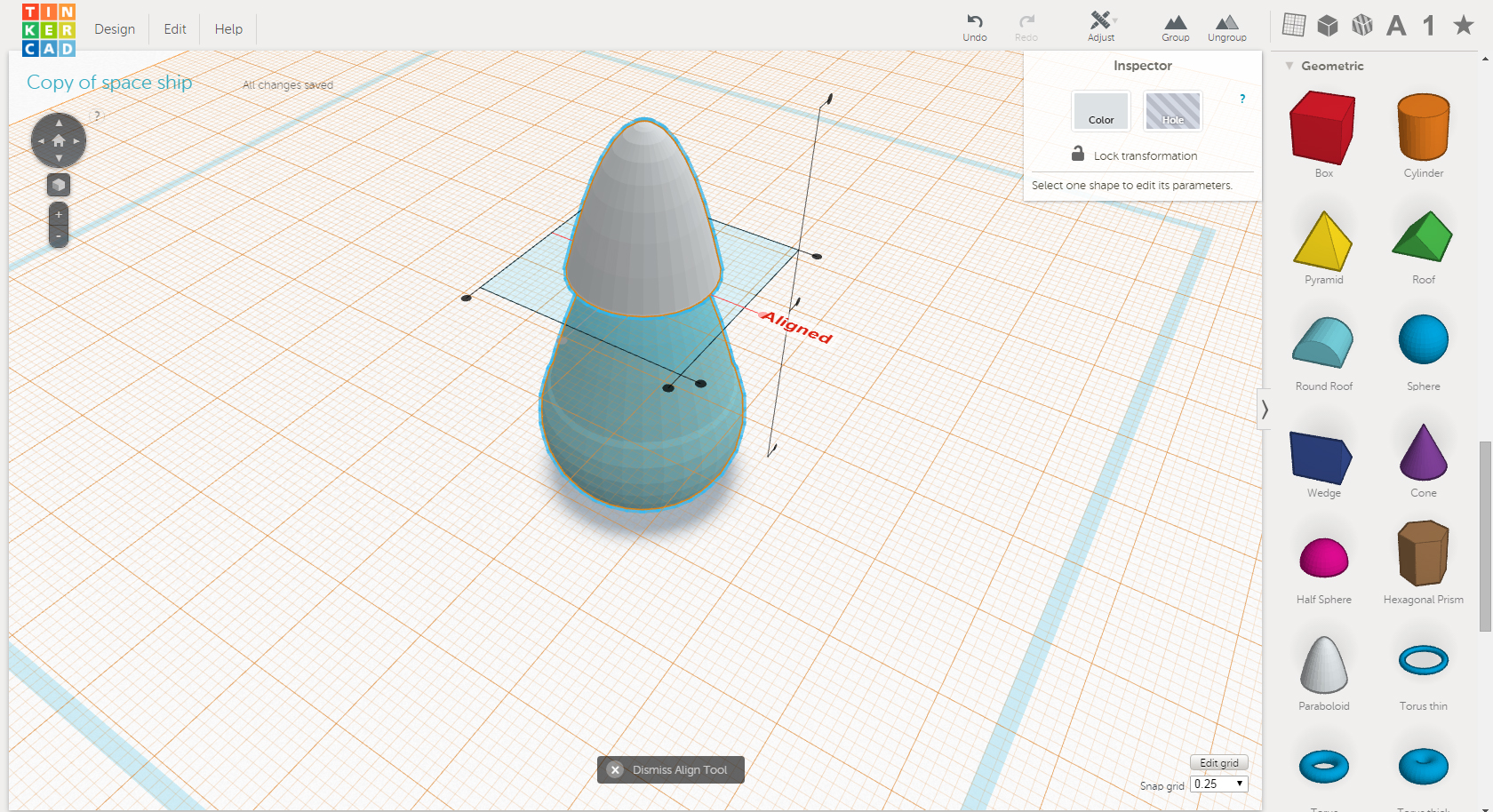Pick the purple Cone shape
Viewport: 1493px width, 812px height.
coord(1424,452)
